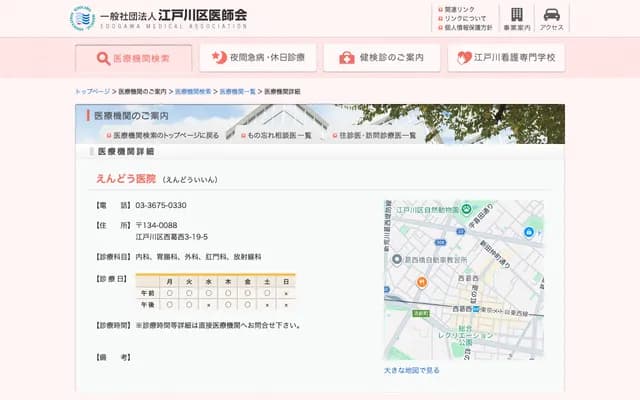Image resolution: width=640 pixels, height=400 pixels.
Task: Open もの忘れ相談医一覧 link
Action: [279, 135]
